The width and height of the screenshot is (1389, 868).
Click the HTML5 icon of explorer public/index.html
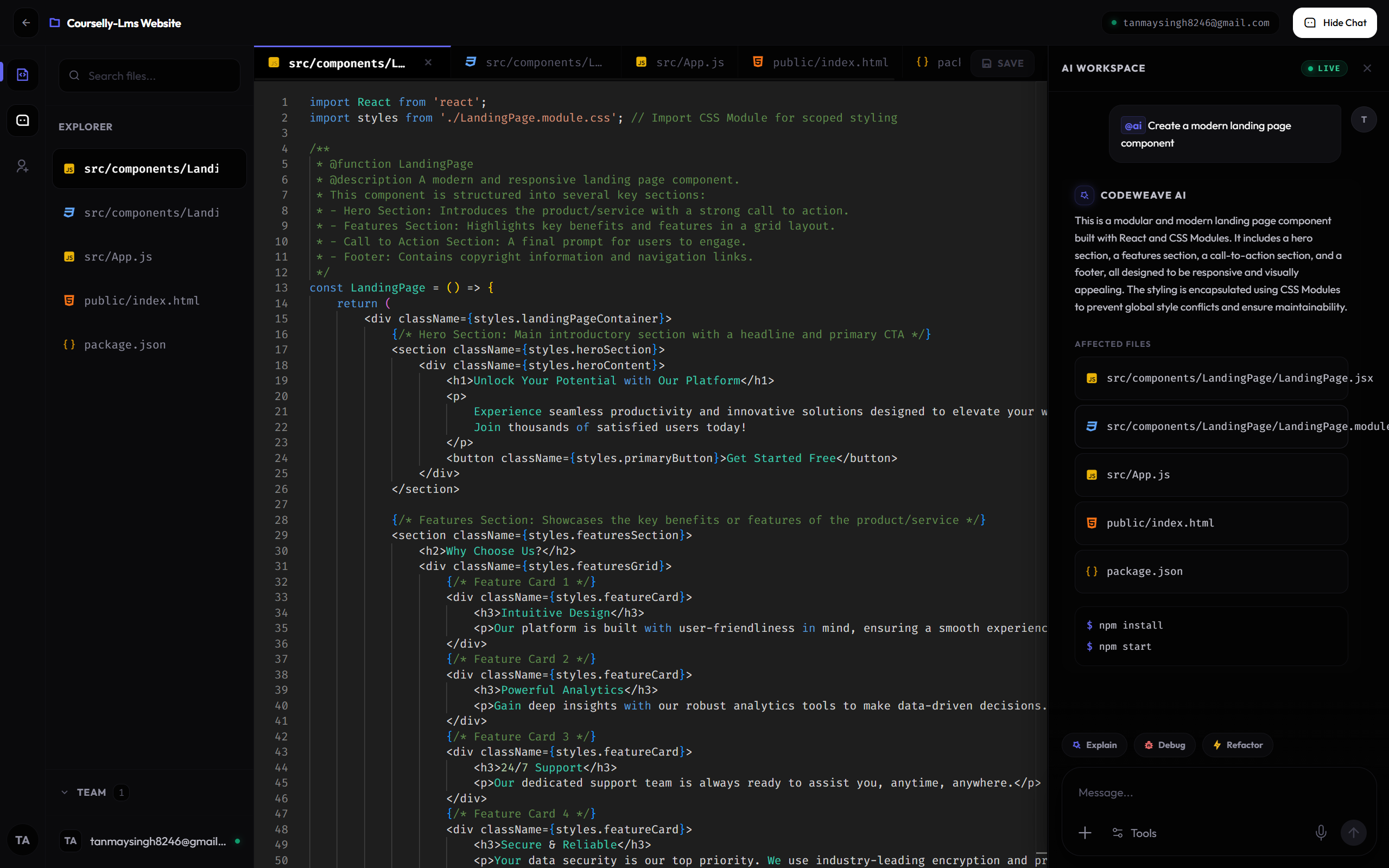(69, 301)
